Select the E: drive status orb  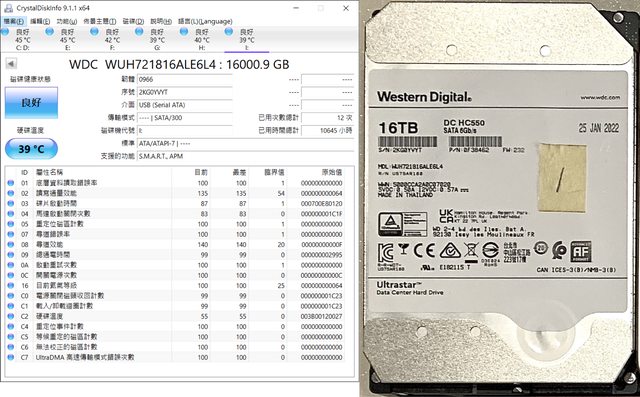click(x=49, y=31)
